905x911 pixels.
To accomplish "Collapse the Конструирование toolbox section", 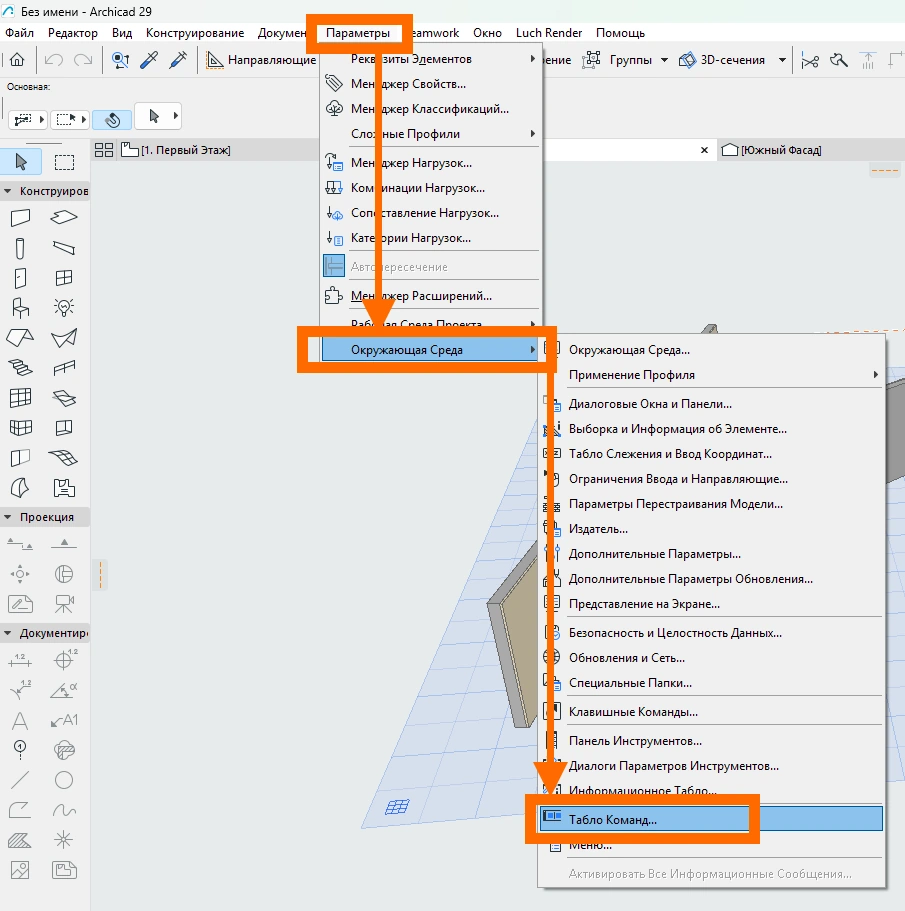I will (x=8, y=191).
